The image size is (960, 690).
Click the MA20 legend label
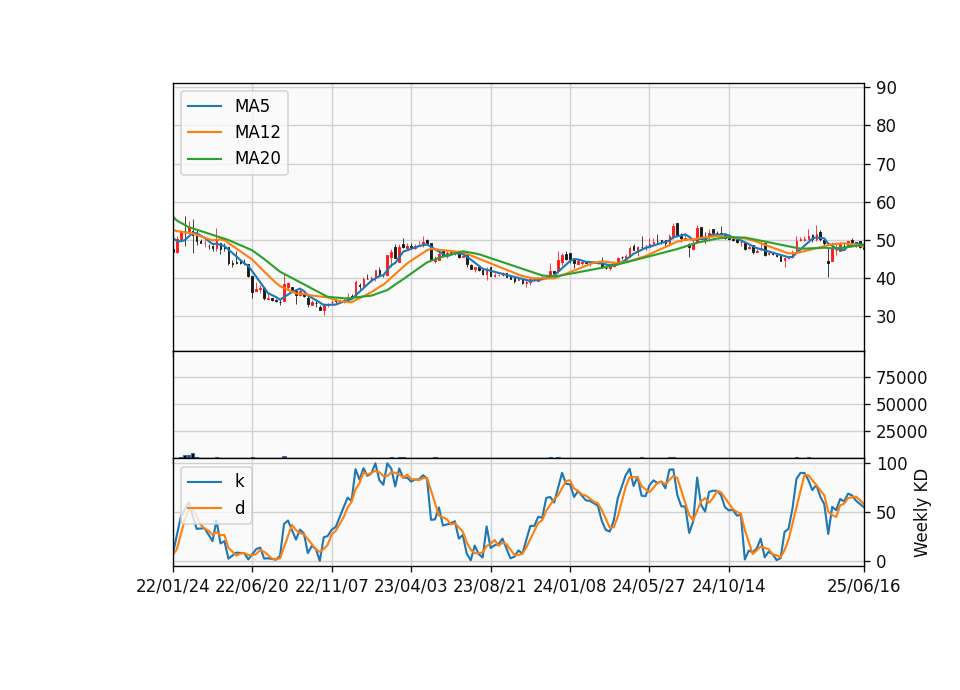pos(257,158)
